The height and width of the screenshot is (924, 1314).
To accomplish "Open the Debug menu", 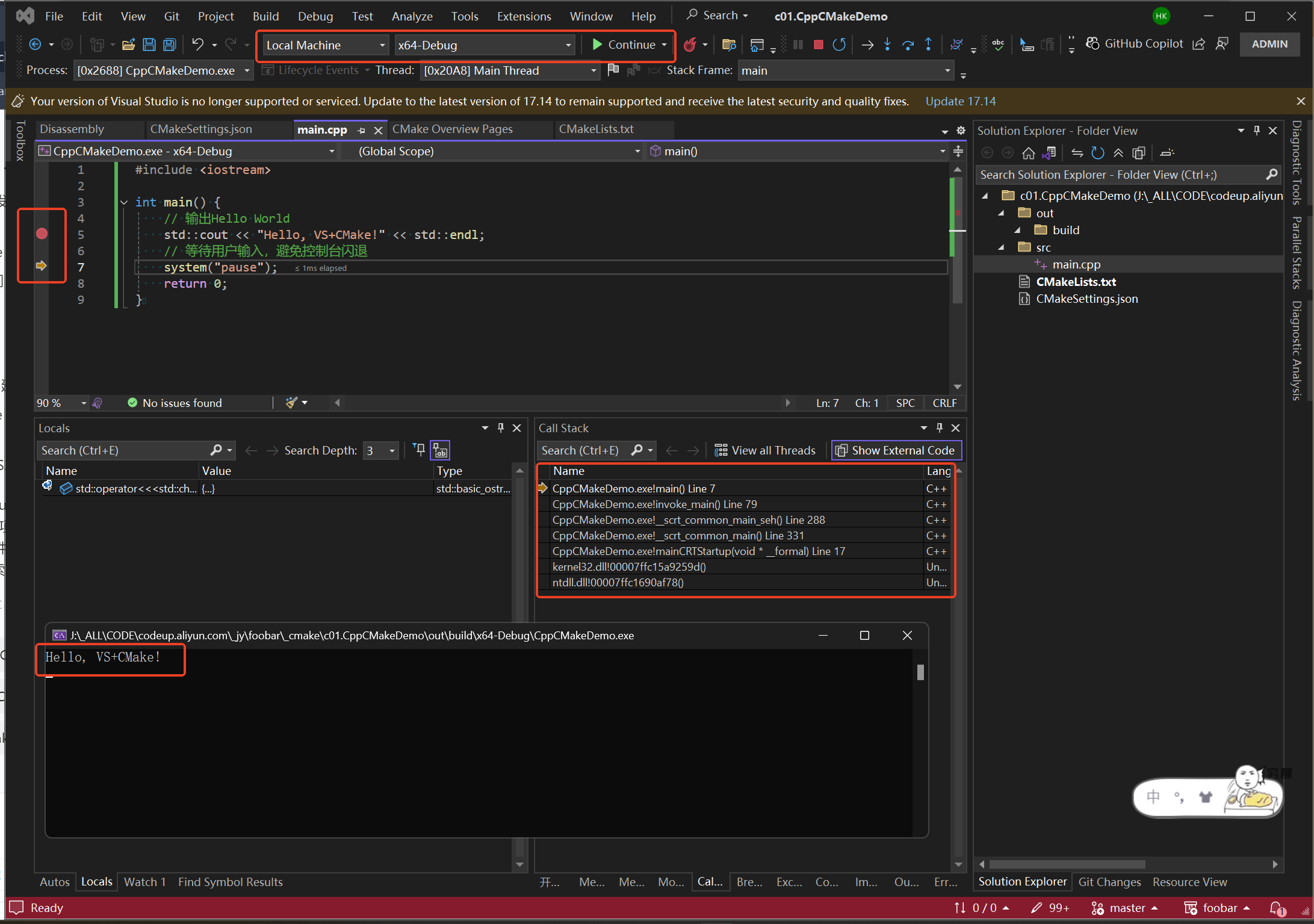I will (315, 16).
